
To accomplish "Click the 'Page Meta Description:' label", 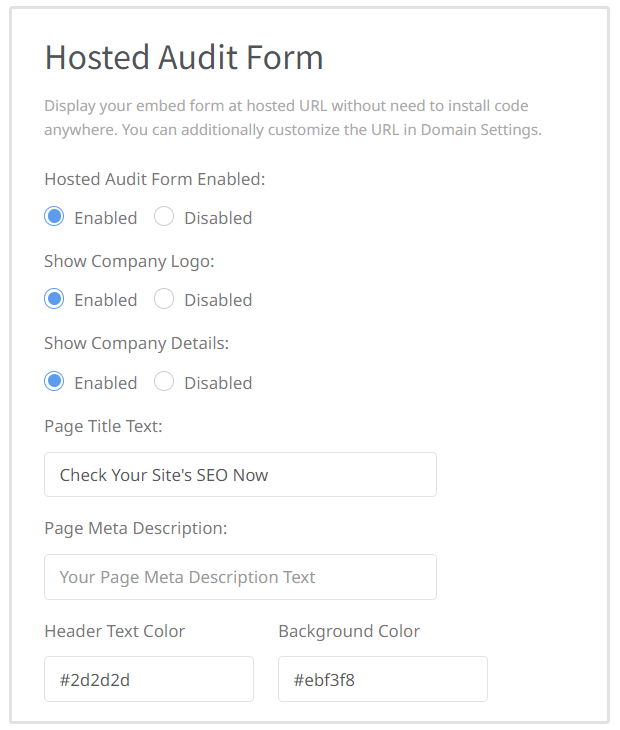I will pos(135,528).
